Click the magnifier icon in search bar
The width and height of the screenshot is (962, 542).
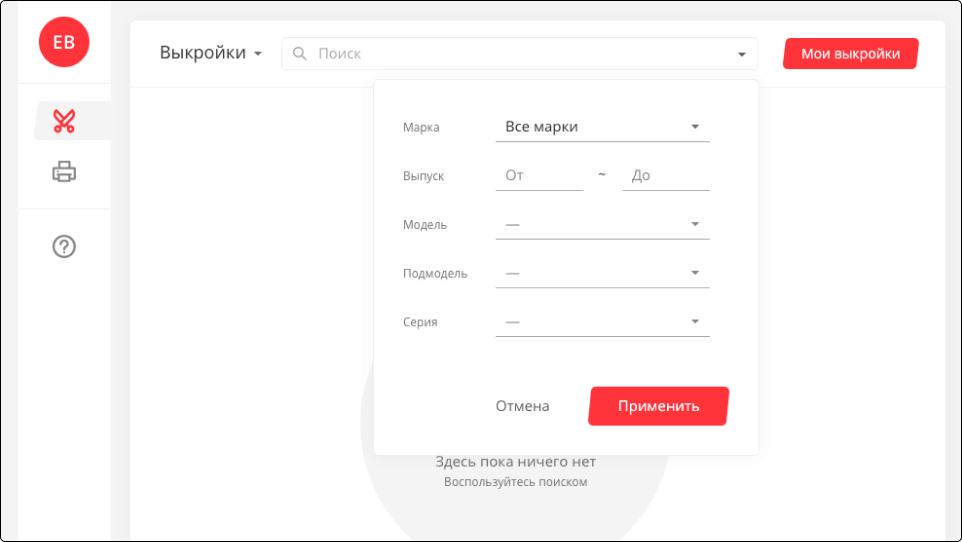point(299,54)
